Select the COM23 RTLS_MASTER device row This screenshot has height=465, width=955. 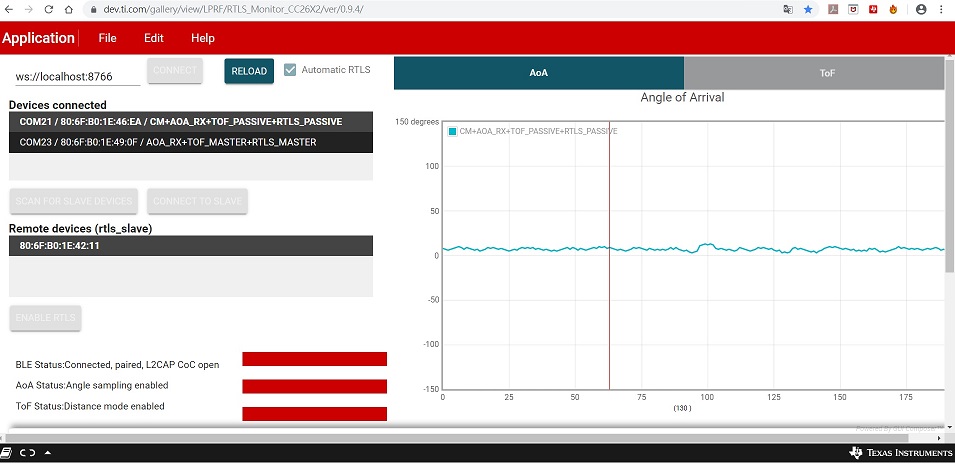point(191,143)
